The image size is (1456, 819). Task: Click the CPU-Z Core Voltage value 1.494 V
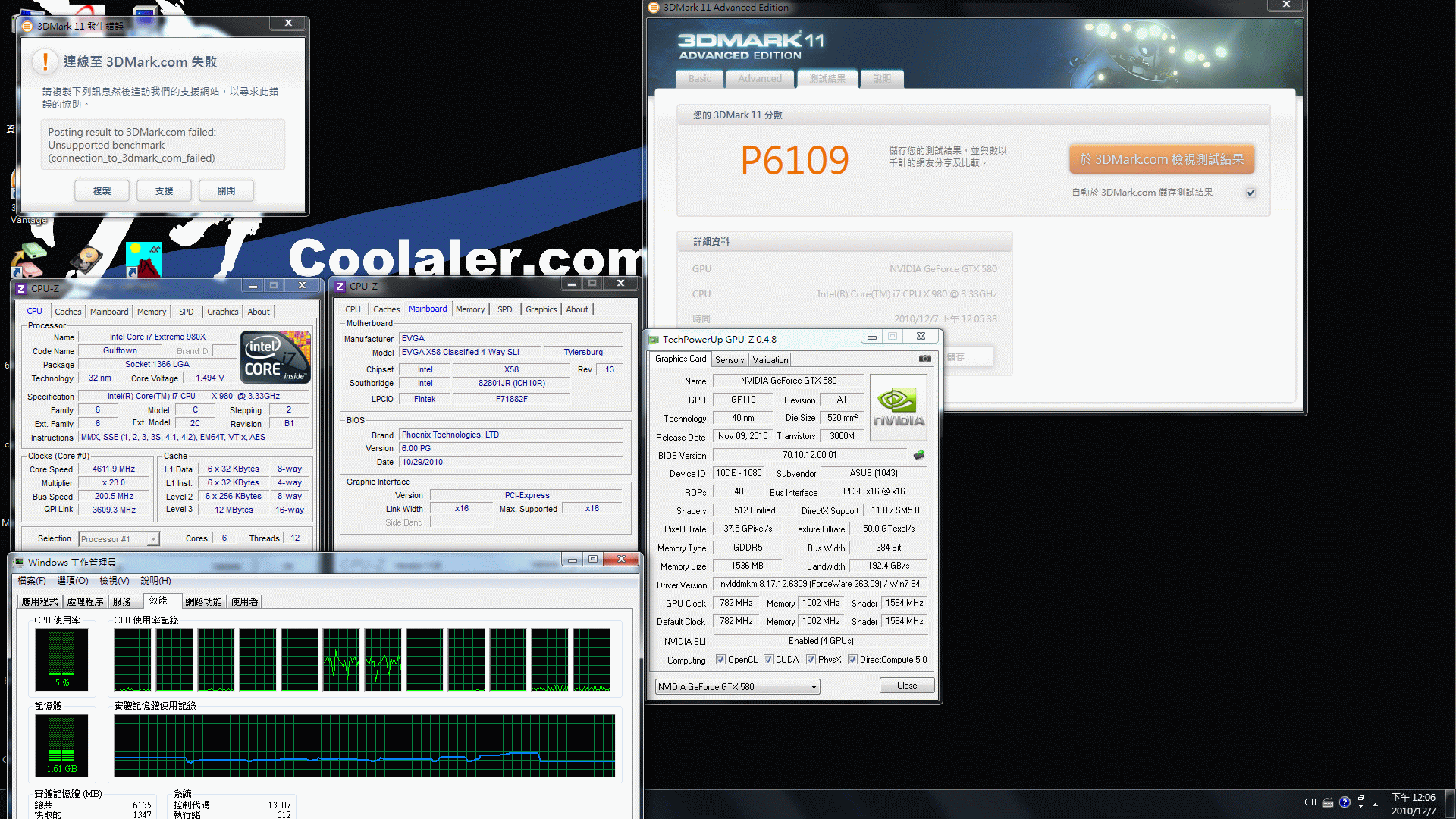tap(209, 378)
